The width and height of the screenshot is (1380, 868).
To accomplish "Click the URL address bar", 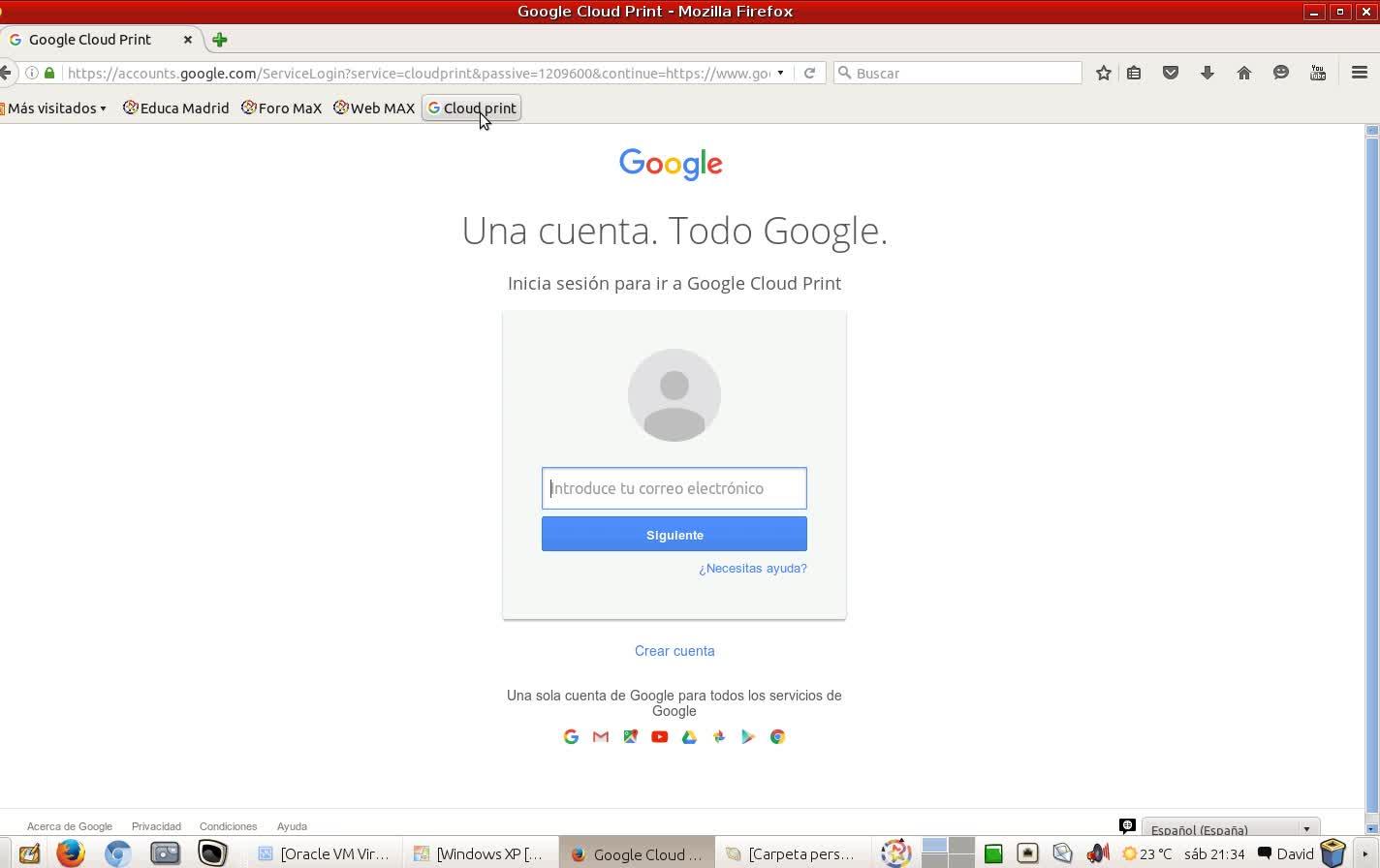I will point(417,73).
